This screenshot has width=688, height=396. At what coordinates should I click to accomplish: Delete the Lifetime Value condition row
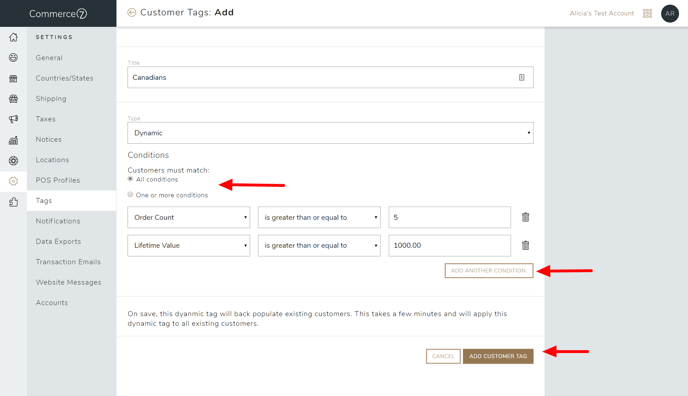(525, 245)
